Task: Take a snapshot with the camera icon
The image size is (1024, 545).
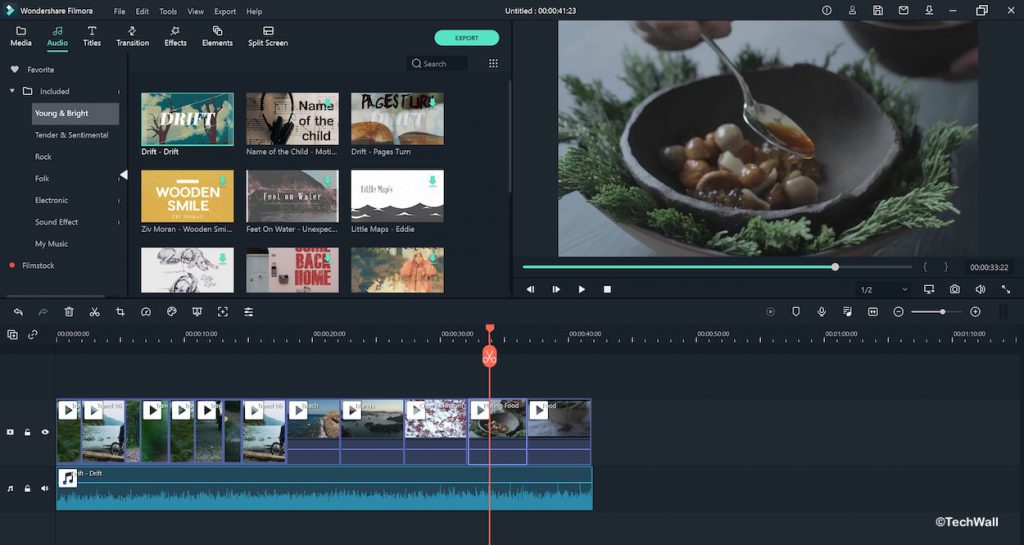Action: point(955,289)
